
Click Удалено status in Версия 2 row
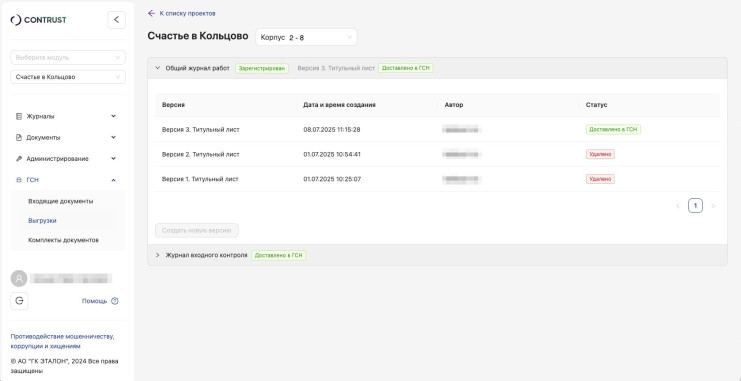click(600, 154)
